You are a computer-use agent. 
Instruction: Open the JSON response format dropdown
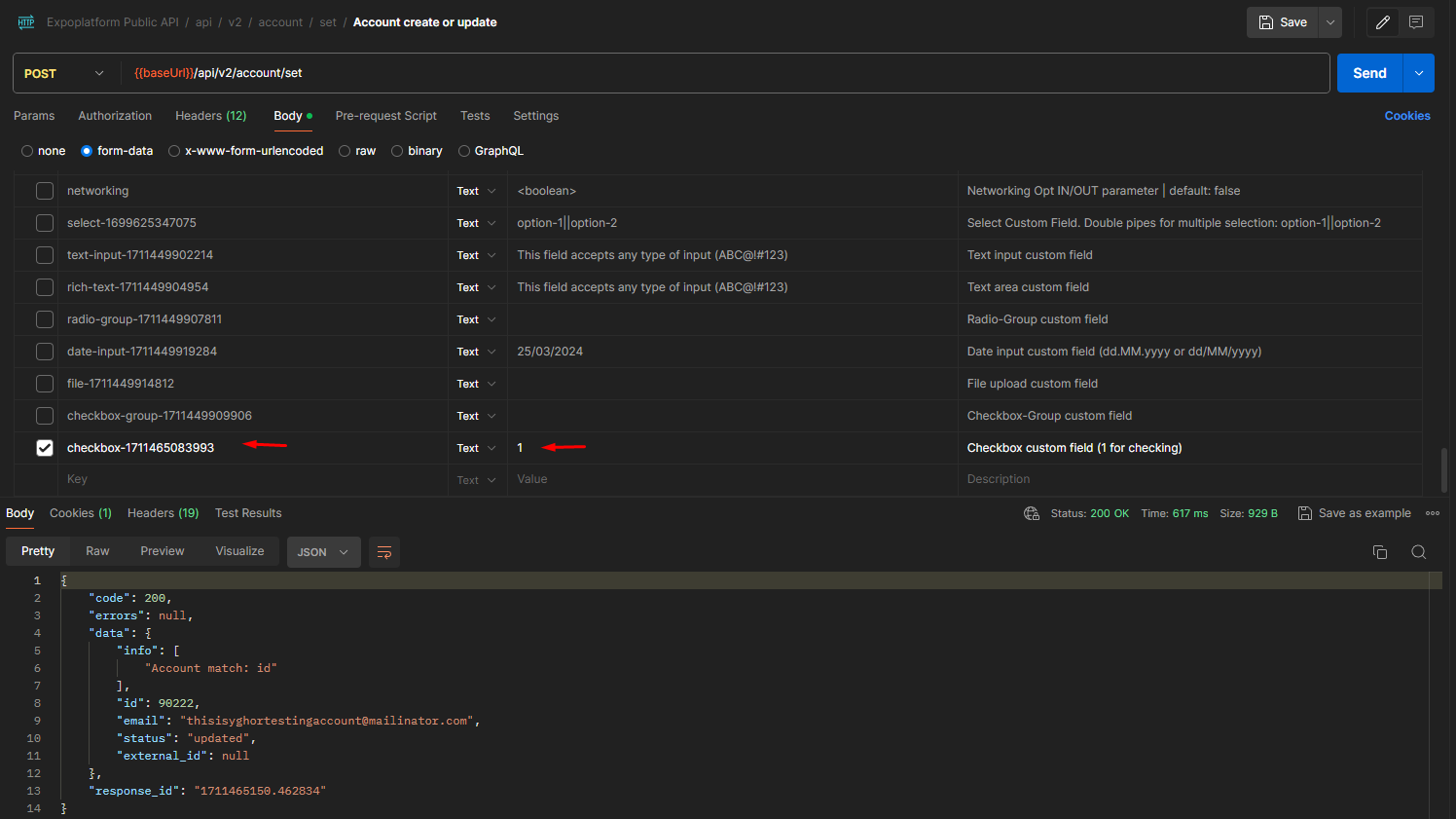(x=323, y=551)
